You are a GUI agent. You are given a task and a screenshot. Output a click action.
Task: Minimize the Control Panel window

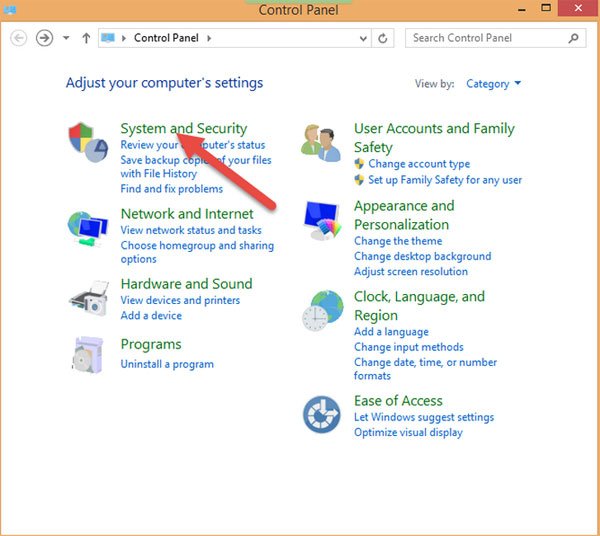tap(522, 9)
